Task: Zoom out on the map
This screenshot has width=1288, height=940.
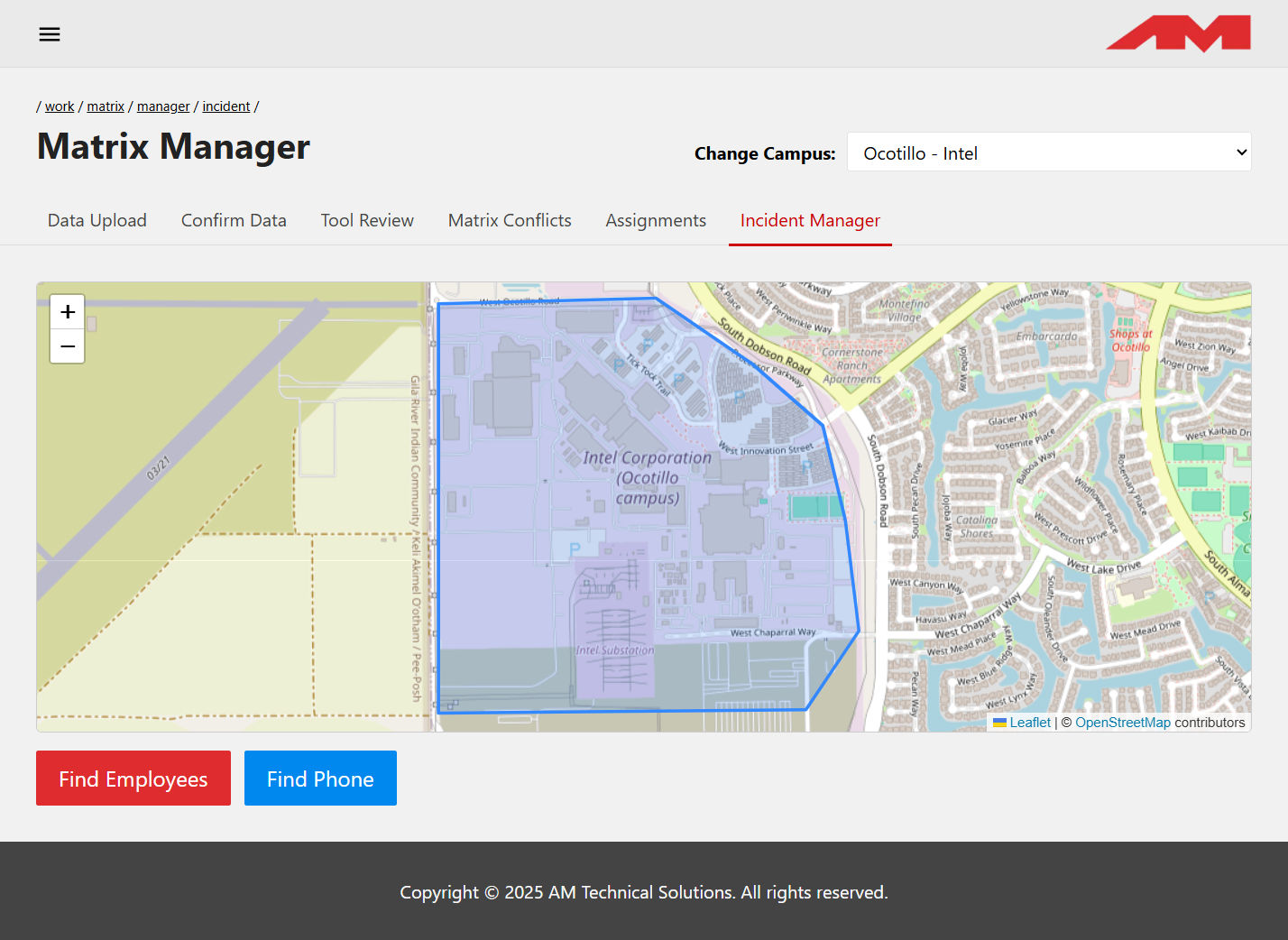Action: 68,346
